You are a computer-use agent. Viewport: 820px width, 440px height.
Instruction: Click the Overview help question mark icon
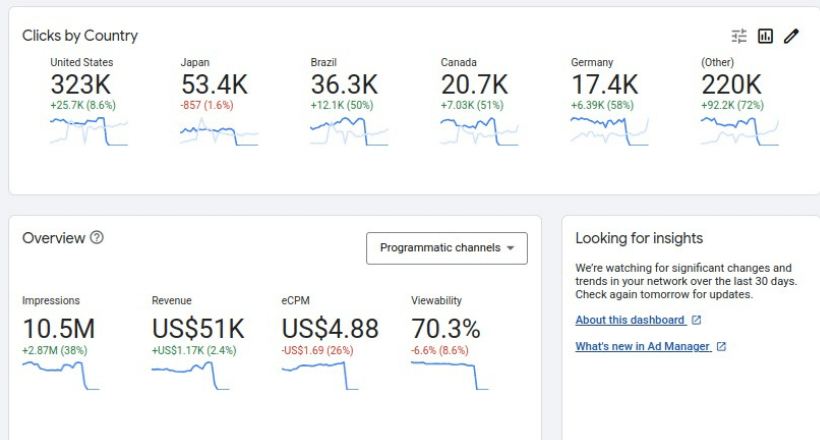coord(97,238)
